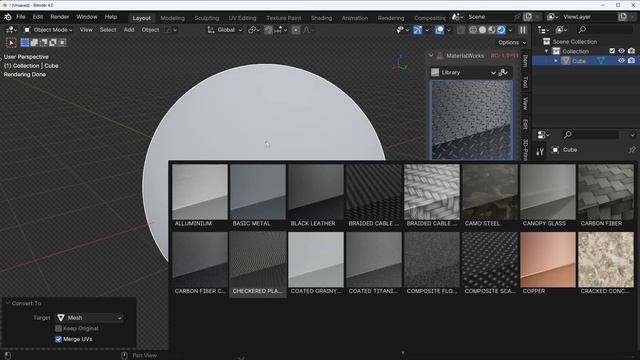Open viewport shading options dropdown arrow
This screenshot has height=360, width=640.
tap(510, 30)
